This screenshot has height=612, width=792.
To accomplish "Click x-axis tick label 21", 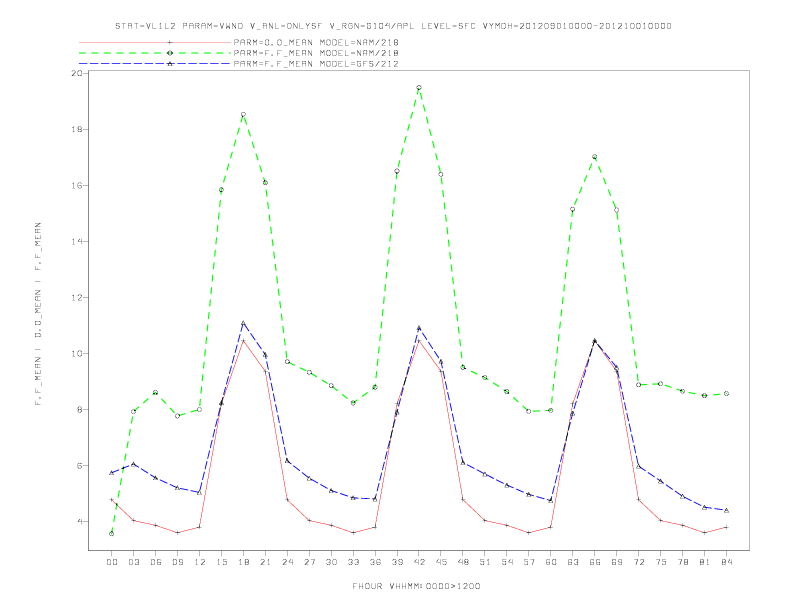I will coord(265,562).
